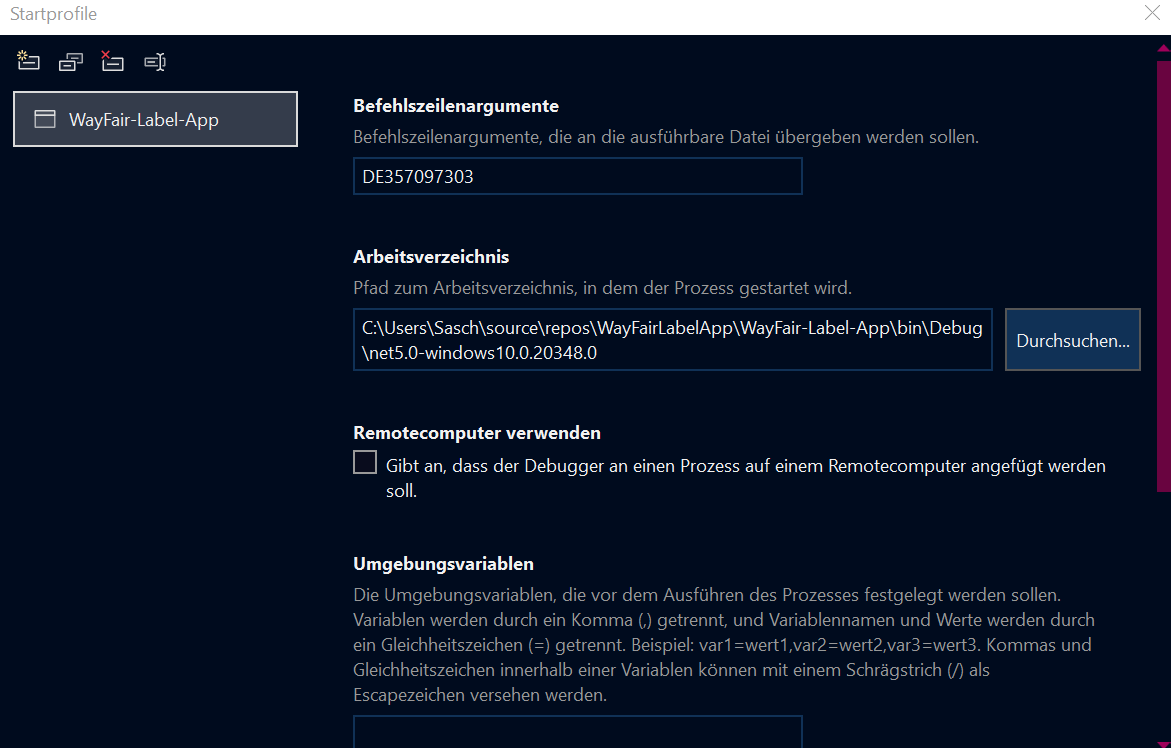Delete the selected launch profile
The height and width of the screenshot is (748, 1171).
point(112,61)
